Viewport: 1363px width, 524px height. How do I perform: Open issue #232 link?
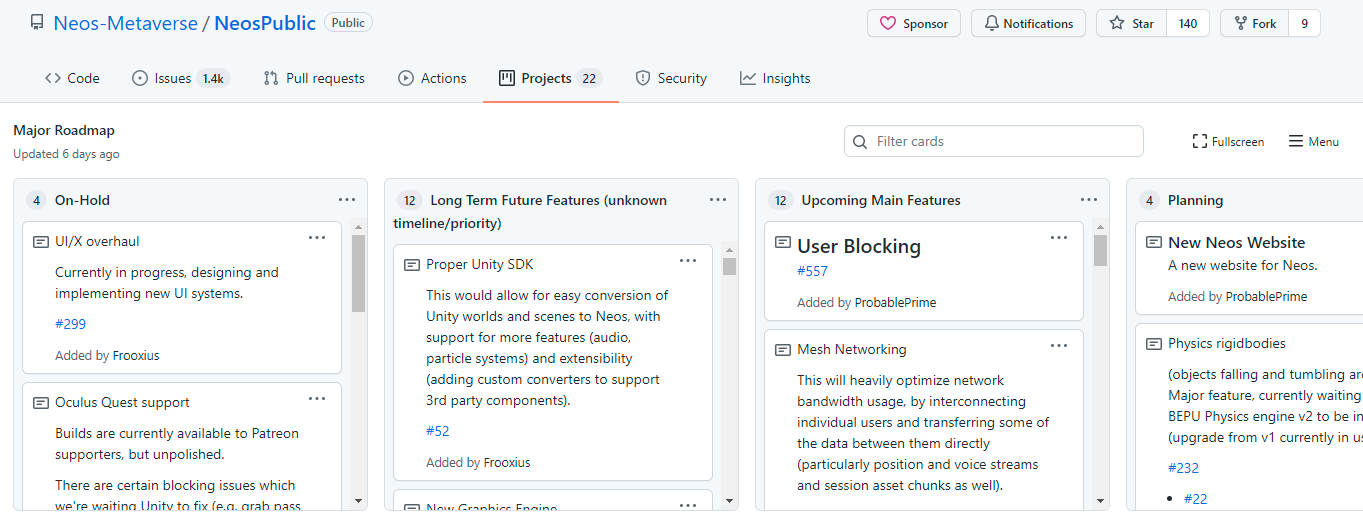(1183, 468)
